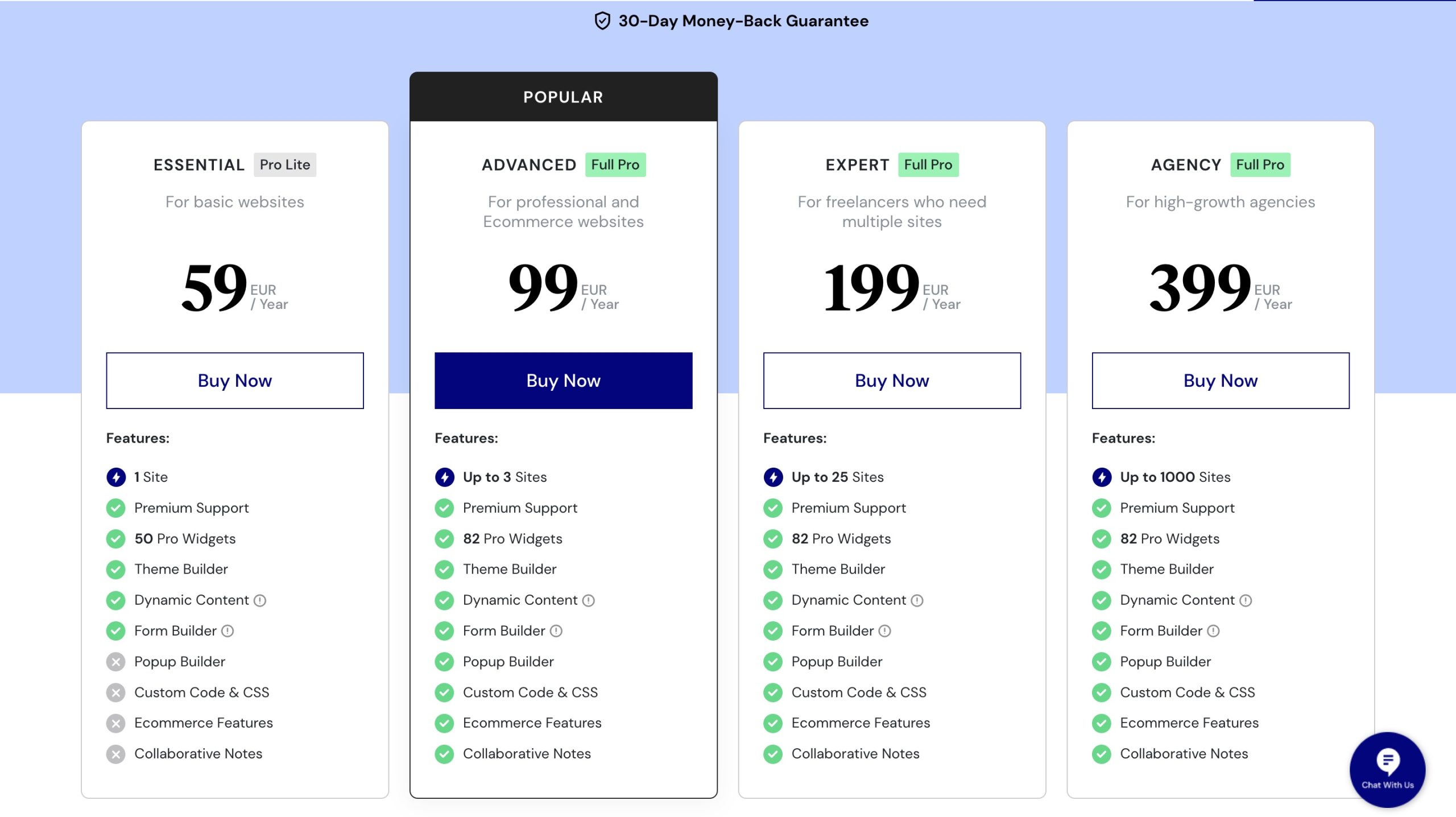Click info icon beside Agency Form Builder

(1213, 631)
